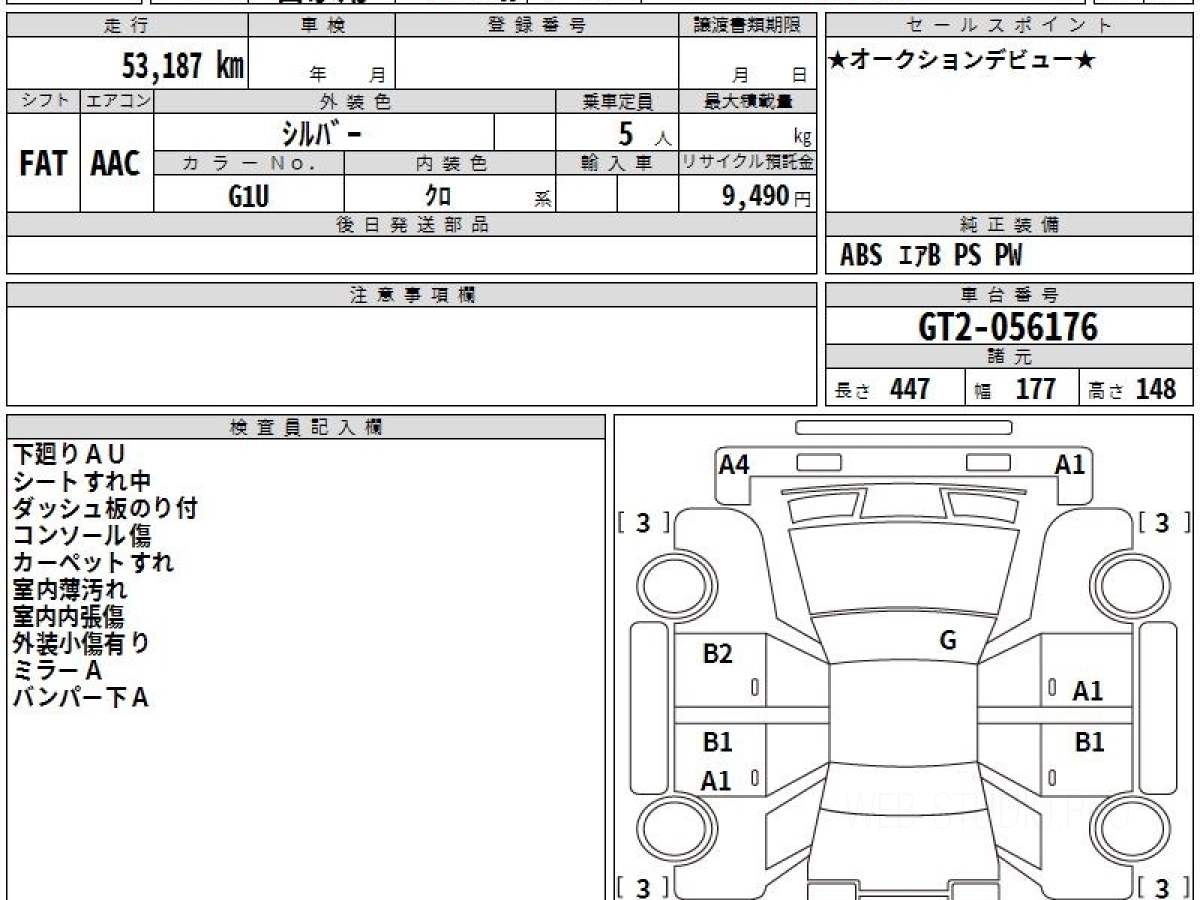Screen dimensions: 1200x900
Task: Click the length value 447
Action: (x=910, y=389)
